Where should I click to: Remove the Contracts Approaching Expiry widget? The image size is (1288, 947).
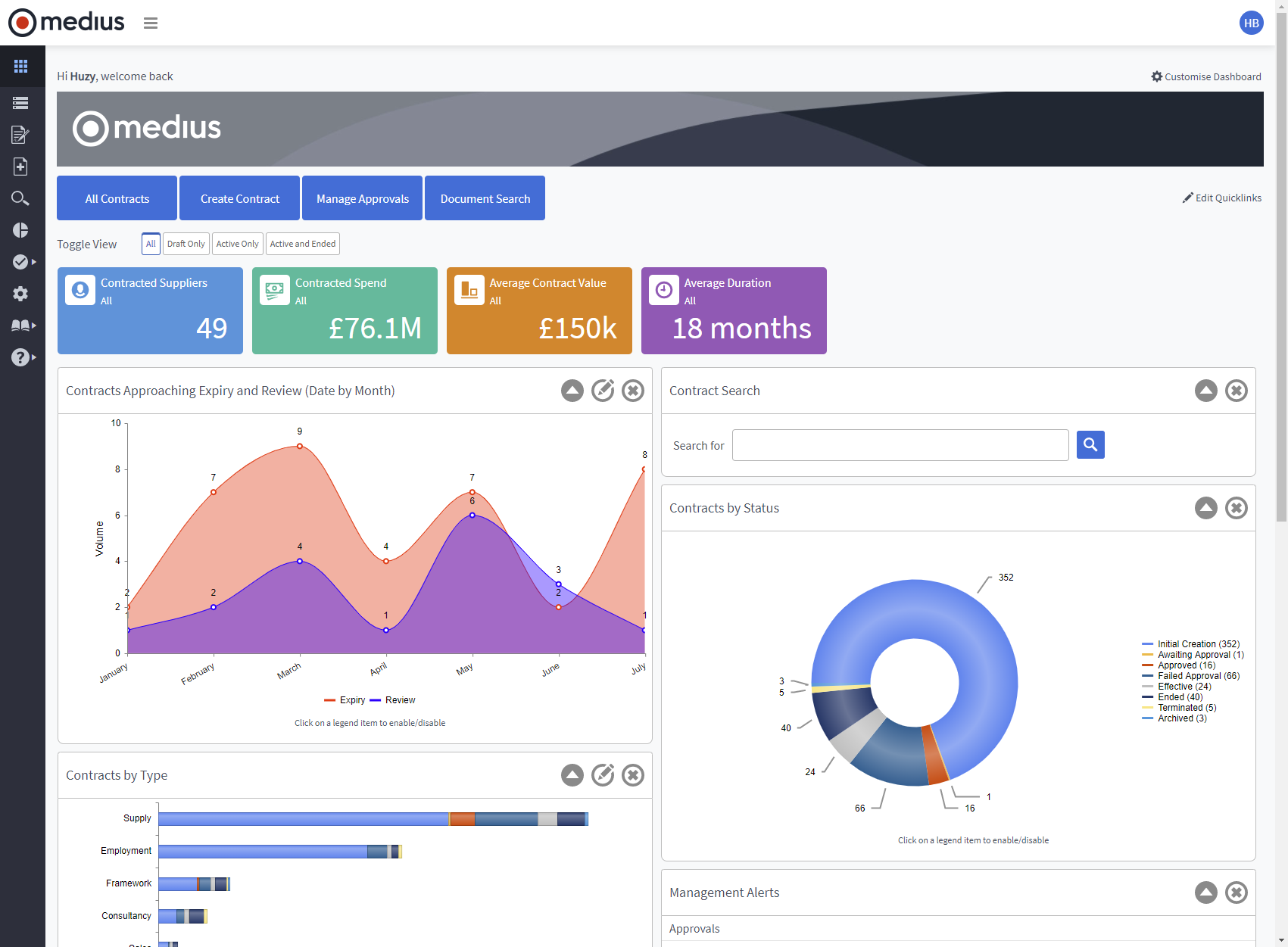point(633,391)
